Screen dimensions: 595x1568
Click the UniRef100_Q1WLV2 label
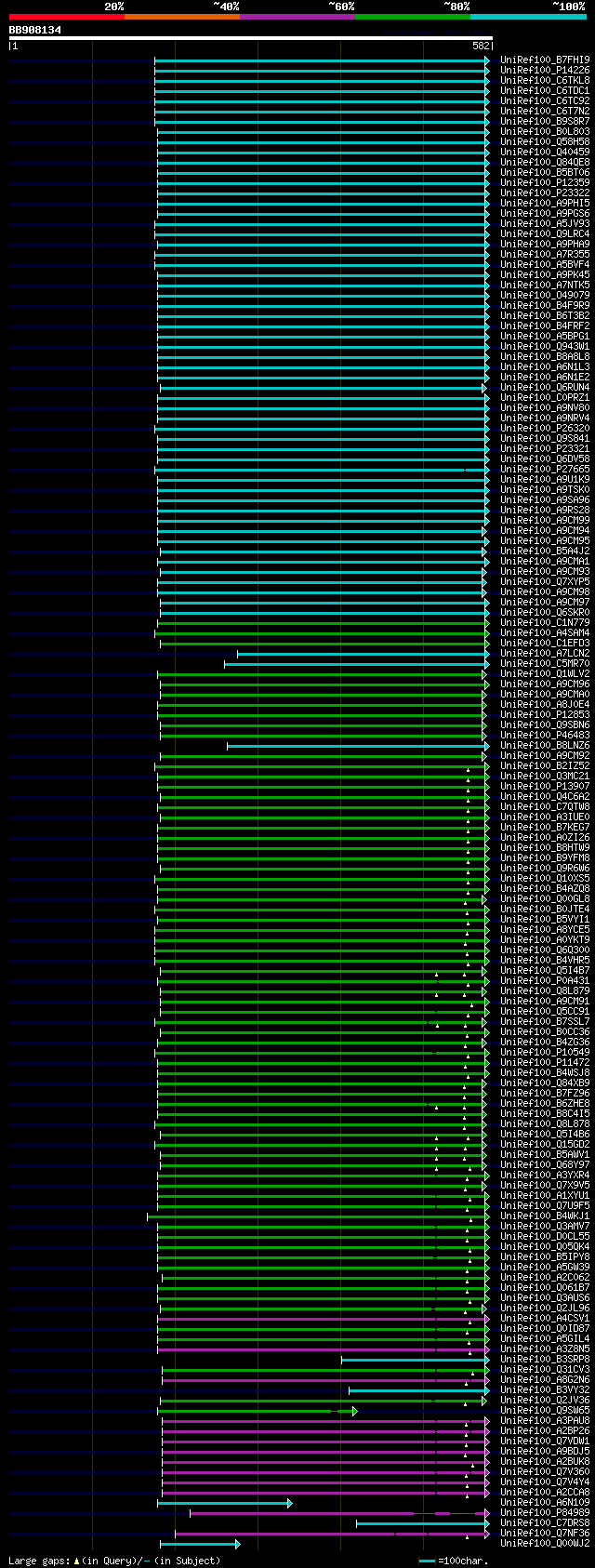[x=545, y=673]
